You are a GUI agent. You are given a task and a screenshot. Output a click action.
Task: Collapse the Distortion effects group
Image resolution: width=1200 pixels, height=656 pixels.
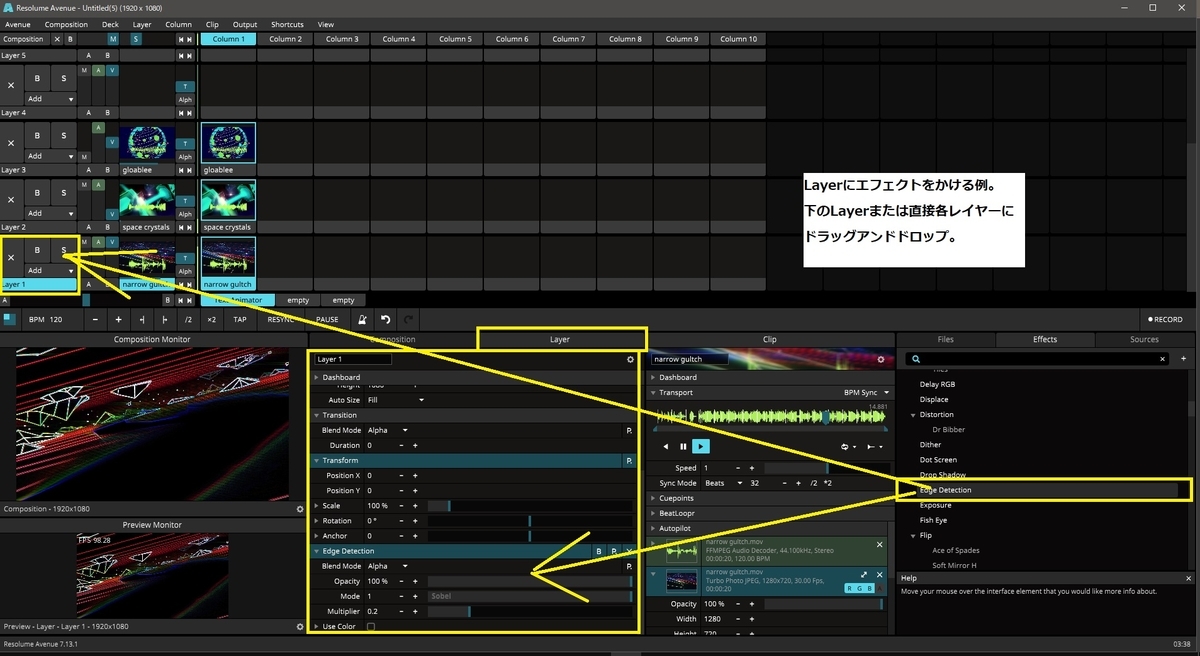coord(913,415)
